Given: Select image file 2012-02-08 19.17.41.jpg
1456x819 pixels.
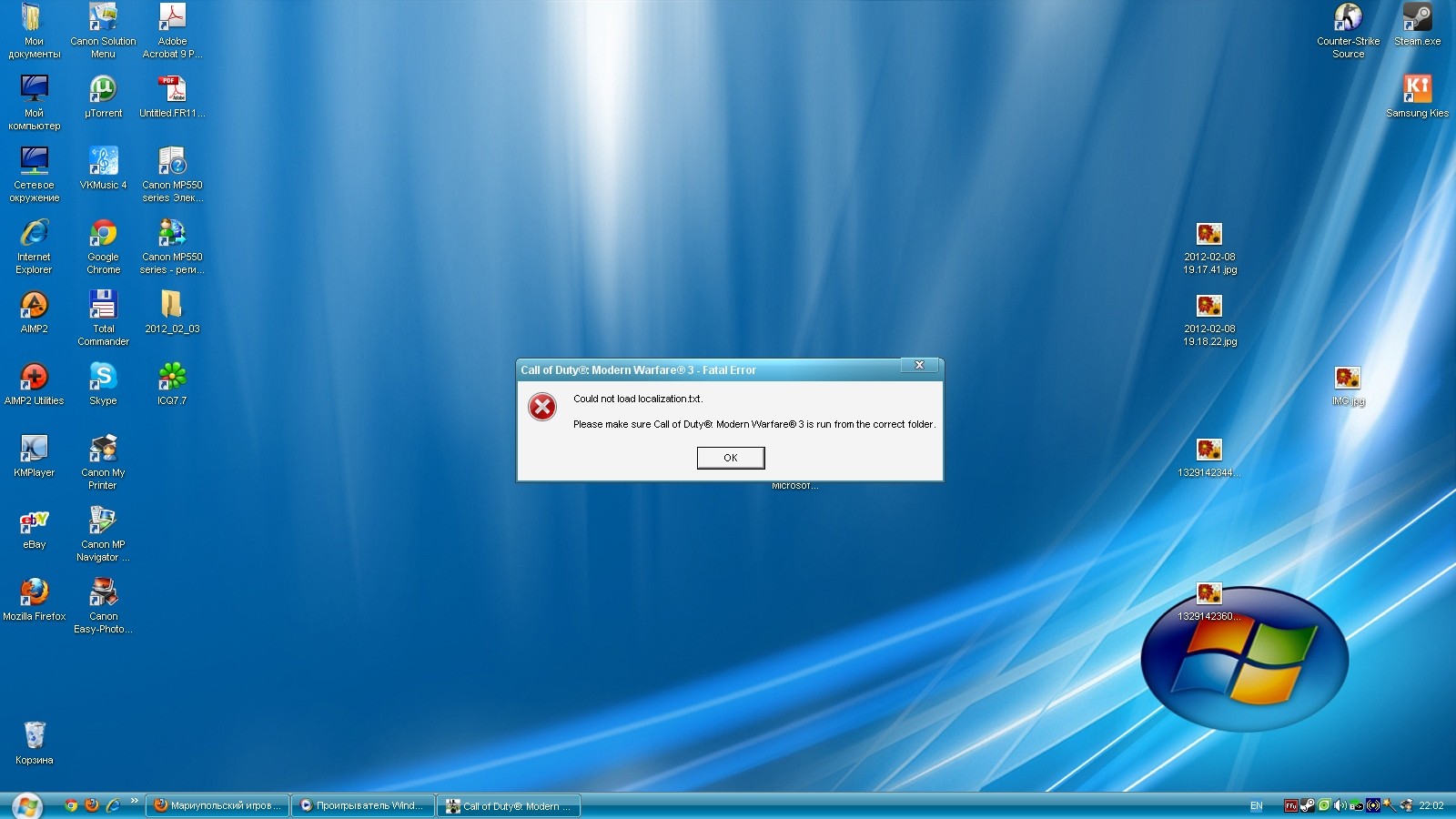Looking at the screenshot, I should [x=1209, y=247].
